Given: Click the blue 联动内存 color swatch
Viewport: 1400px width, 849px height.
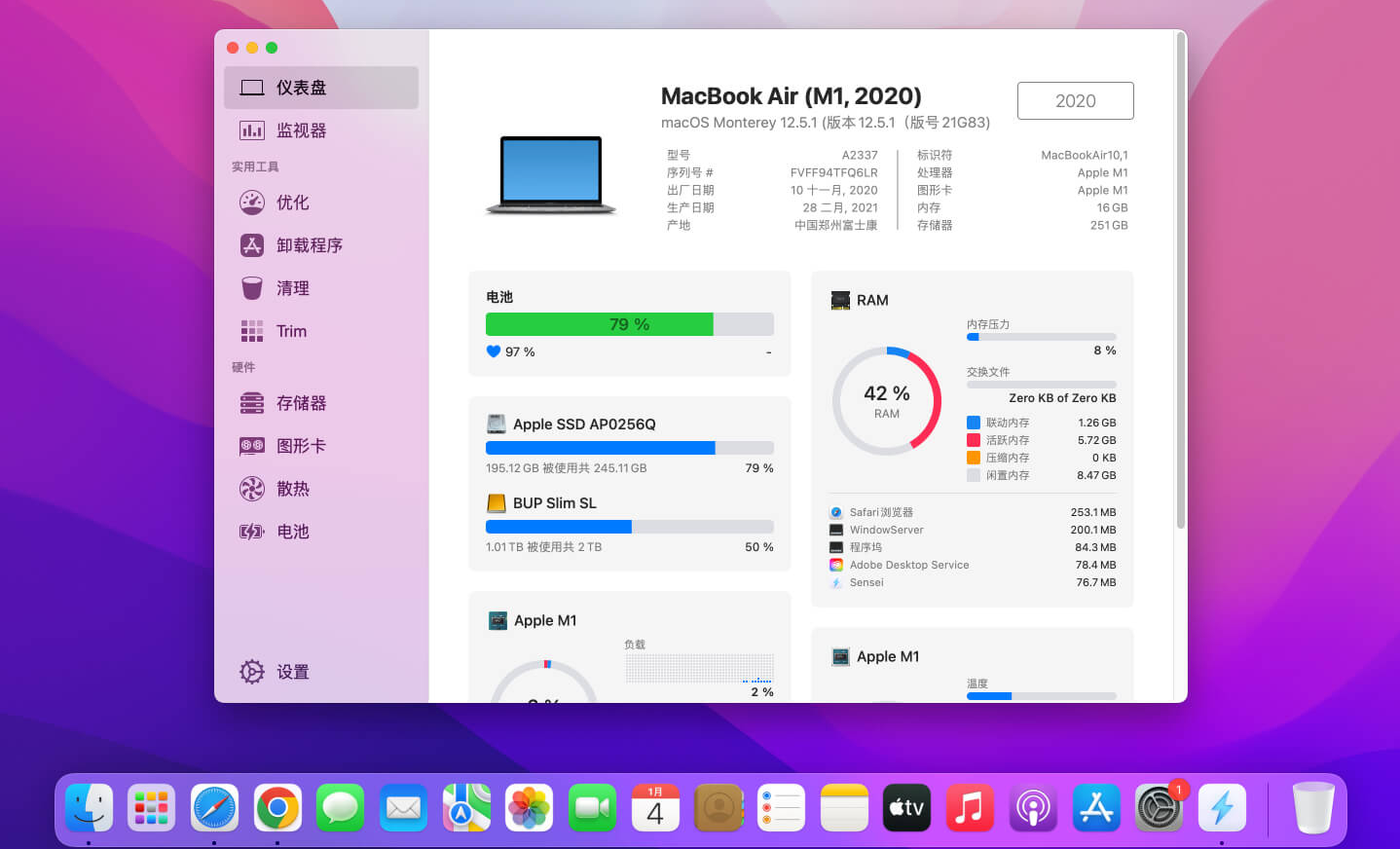Looking at the screenshot, I should coord(974,423).
